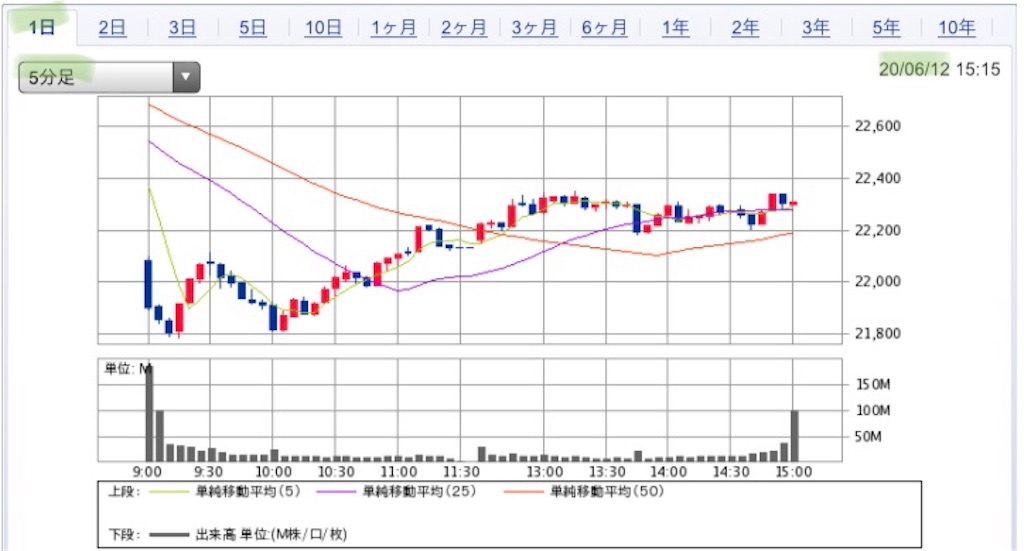1024x551 pixels.
Task: View the 1ヶ月 chart range
Action: click(x=393, y=27)
